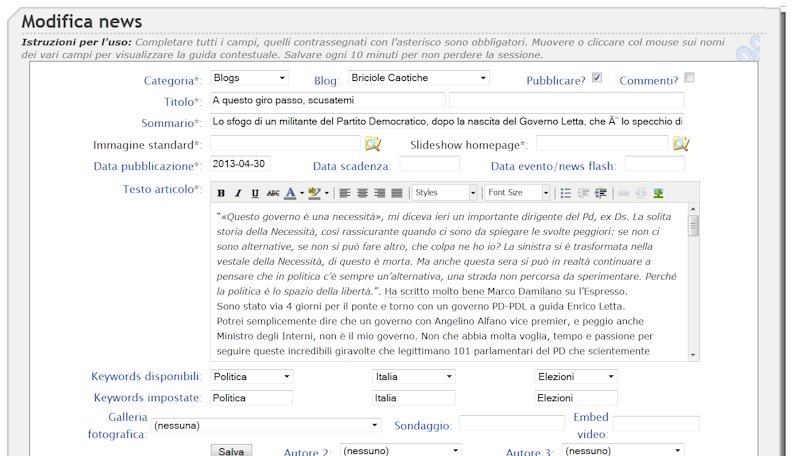Click the Salva button
The image size is (800, 456).
tap(231, 450)
